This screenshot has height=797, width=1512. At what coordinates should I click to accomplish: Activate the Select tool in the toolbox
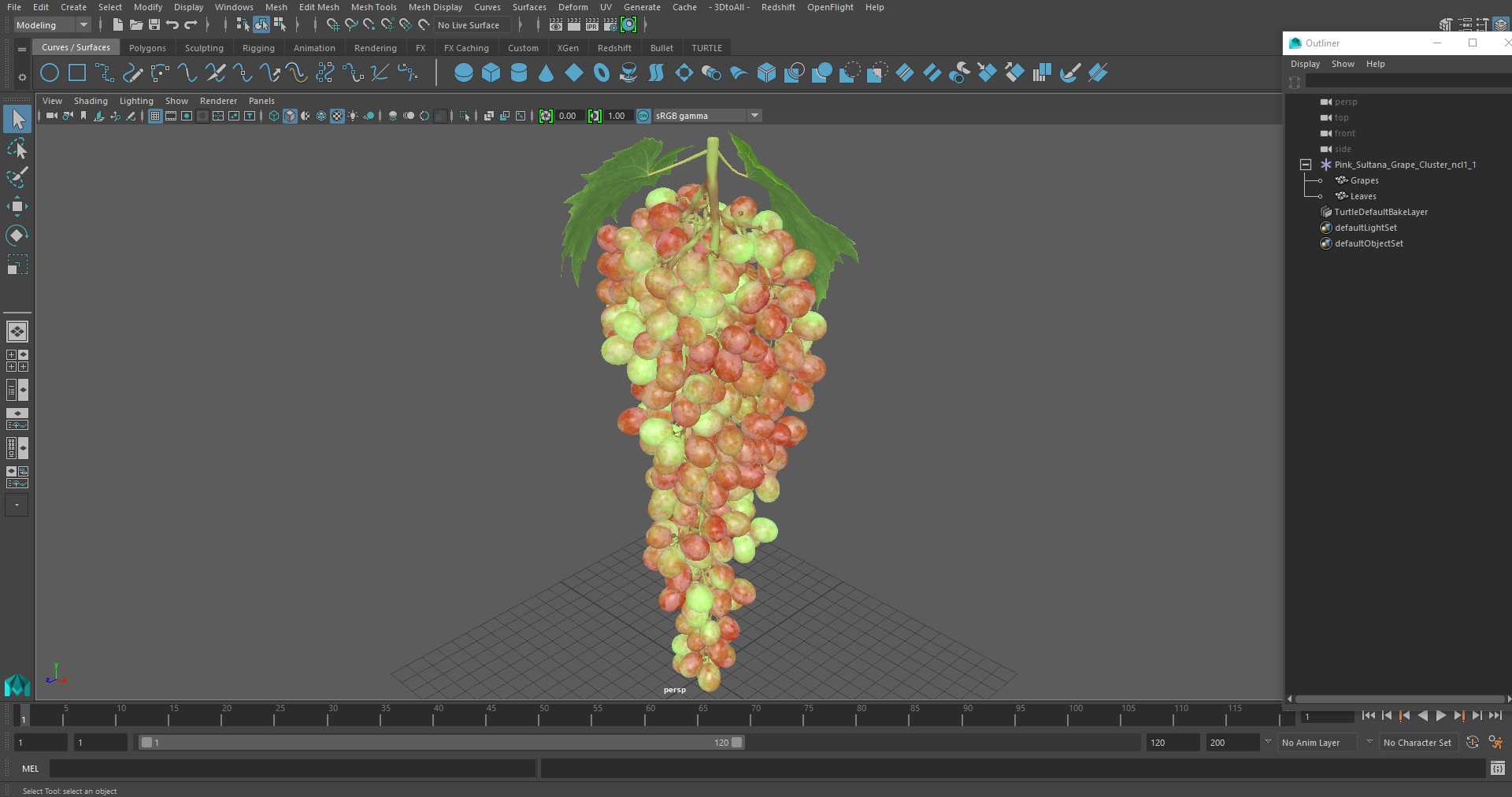coord(17,120)
